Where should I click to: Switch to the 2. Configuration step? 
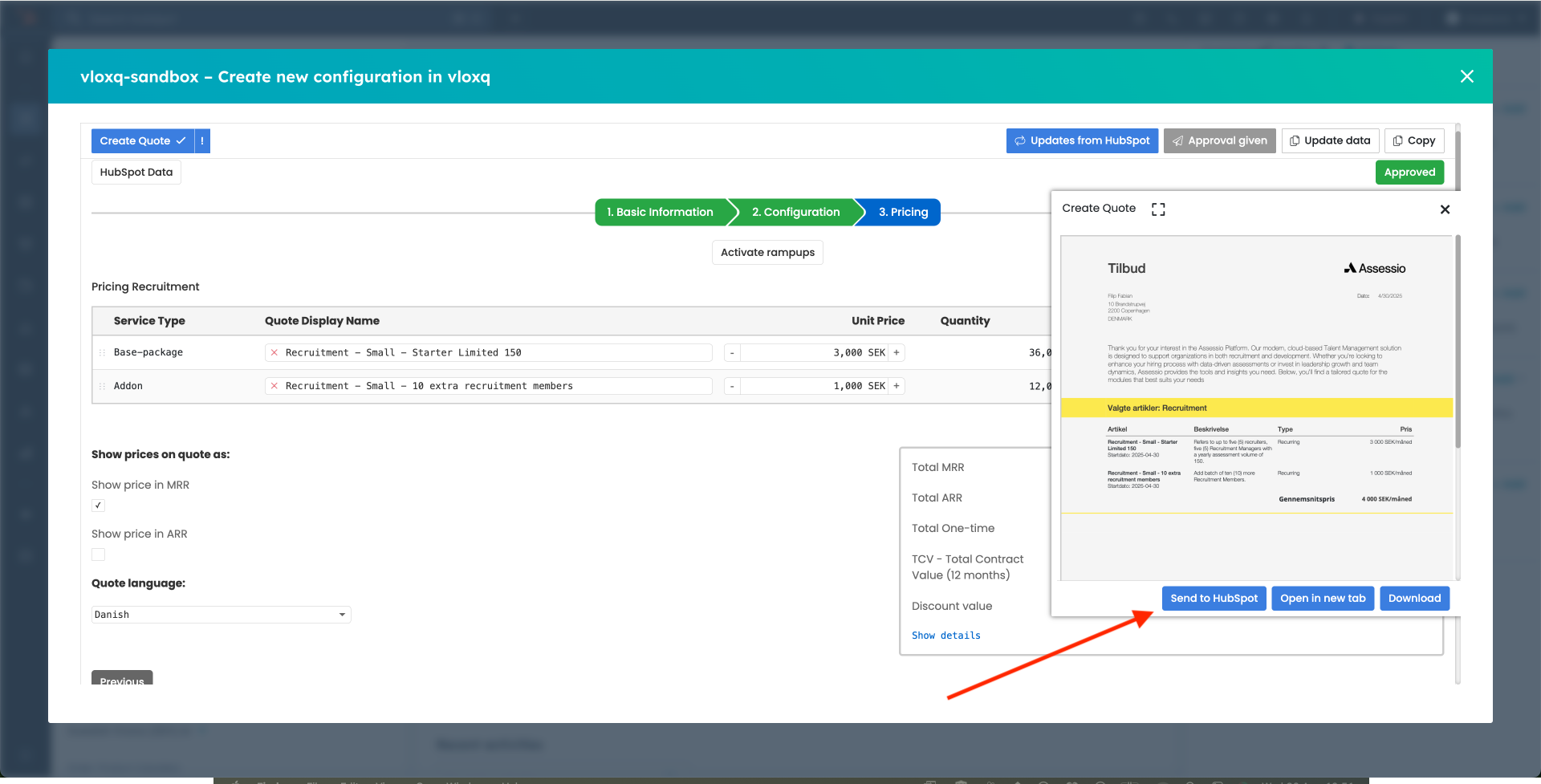coord(795,213)
